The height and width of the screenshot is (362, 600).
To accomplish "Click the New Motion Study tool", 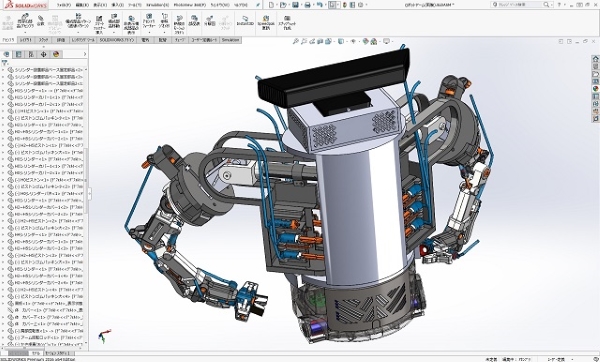I will point(179,24).
